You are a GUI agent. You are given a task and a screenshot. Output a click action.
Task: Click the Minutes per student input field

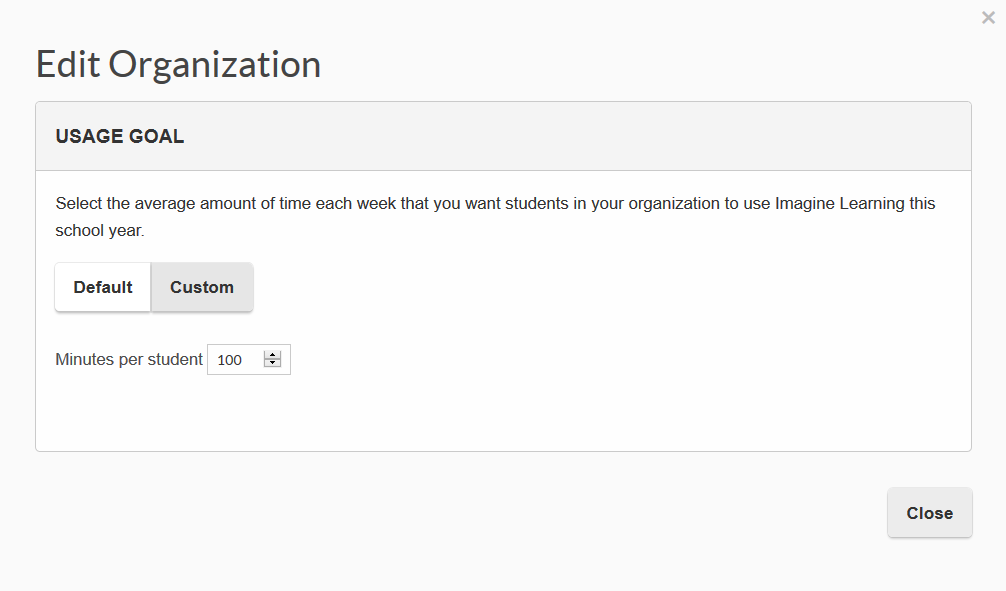(236, 360)
